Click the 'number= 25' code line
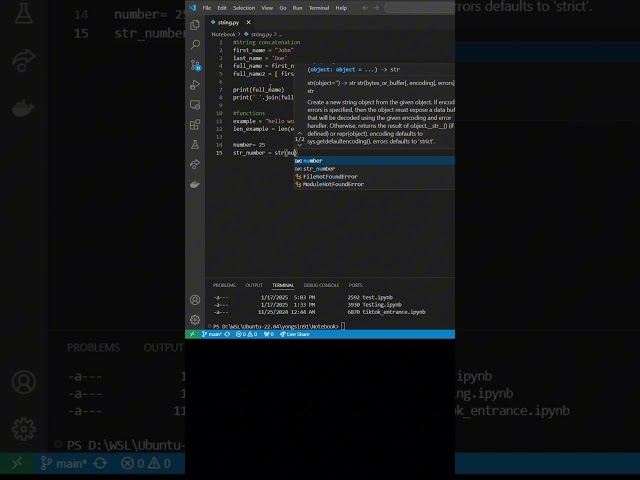The height and width of the screenshot is (480, 640). (249, 144)
